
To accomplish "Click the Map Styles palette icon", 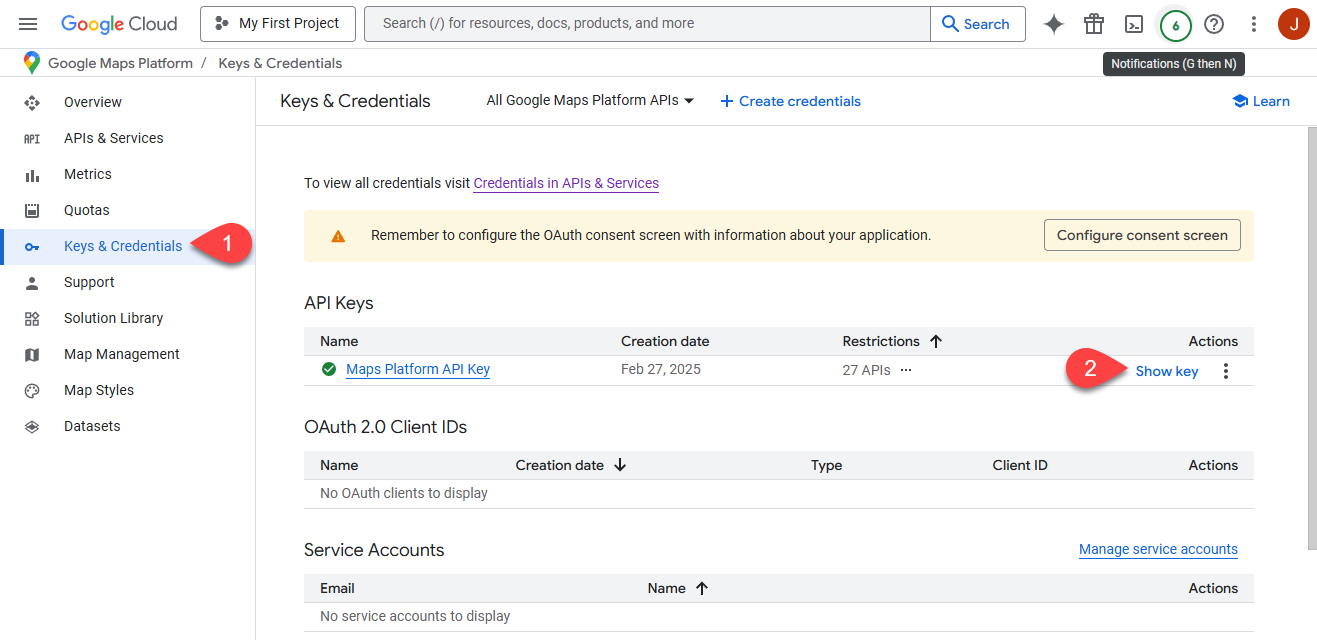I will [x=32, y=391].
